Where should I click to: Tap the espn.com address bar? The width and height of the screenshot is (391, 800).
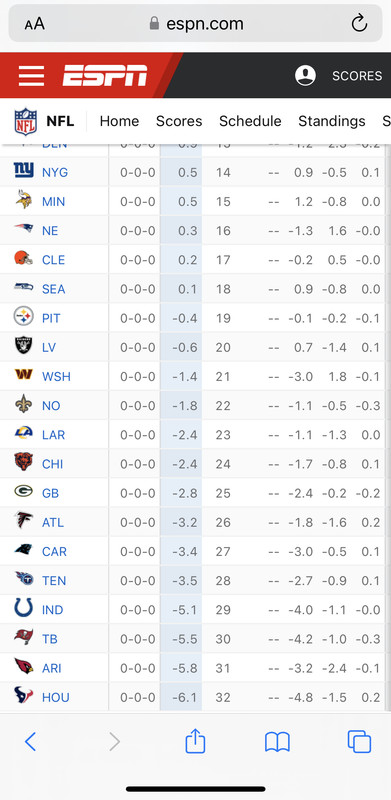click(196, 23)
